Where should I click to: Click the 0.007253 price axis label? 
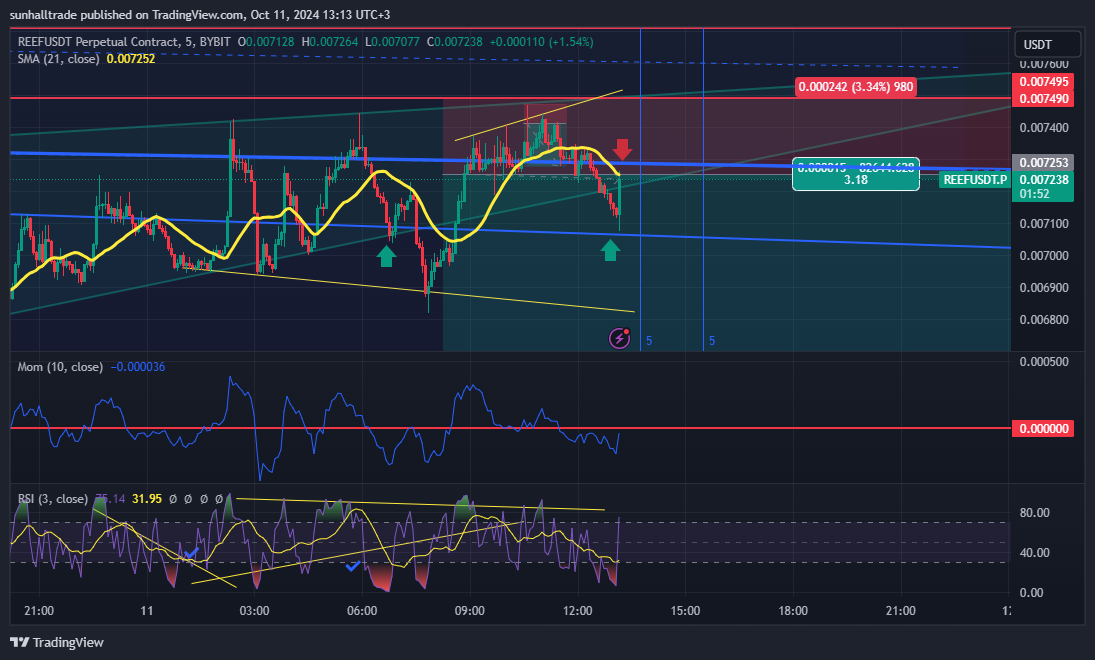click(1043, 163)
